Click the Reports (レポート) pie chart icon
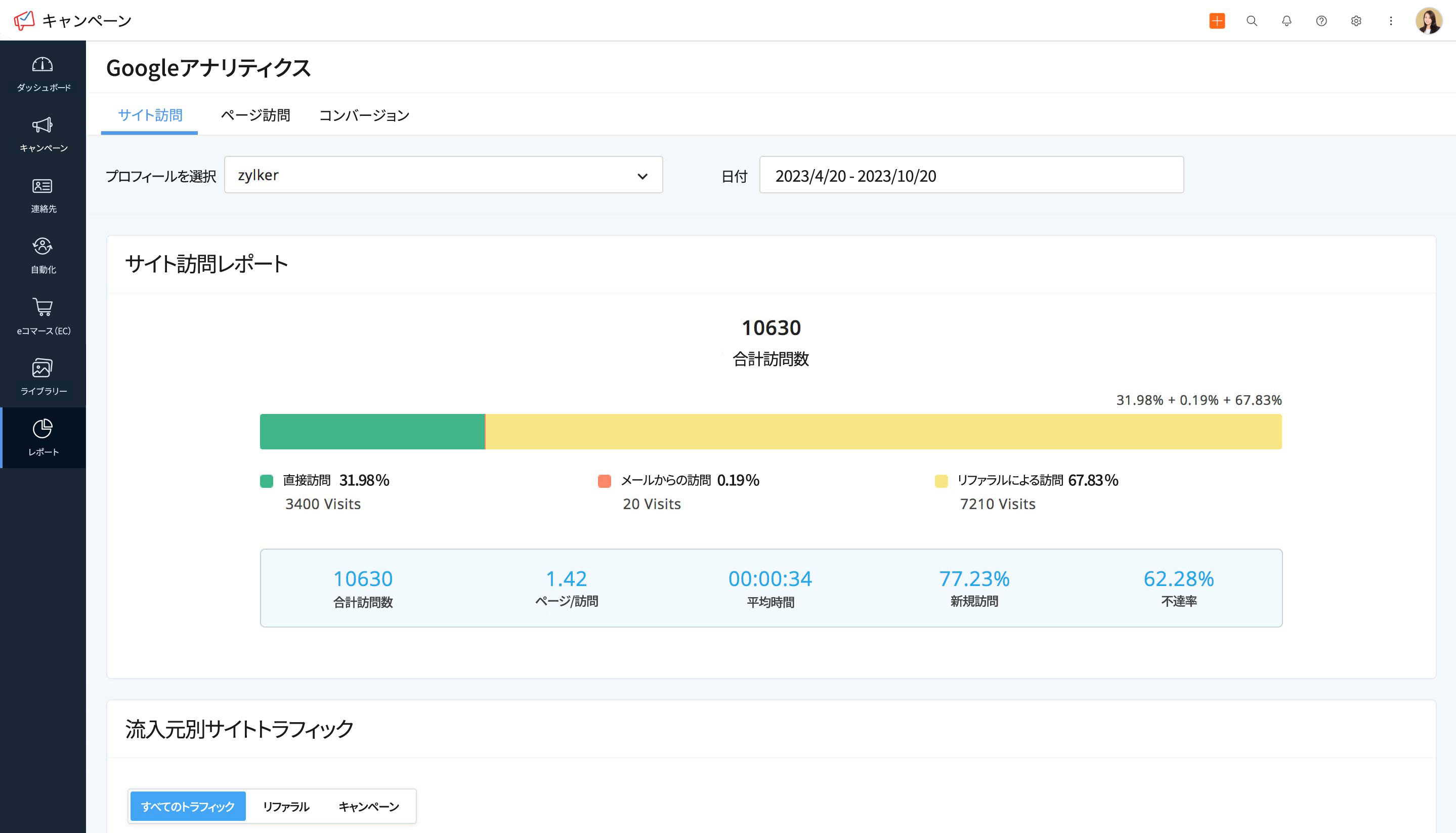 pos(42,429)
